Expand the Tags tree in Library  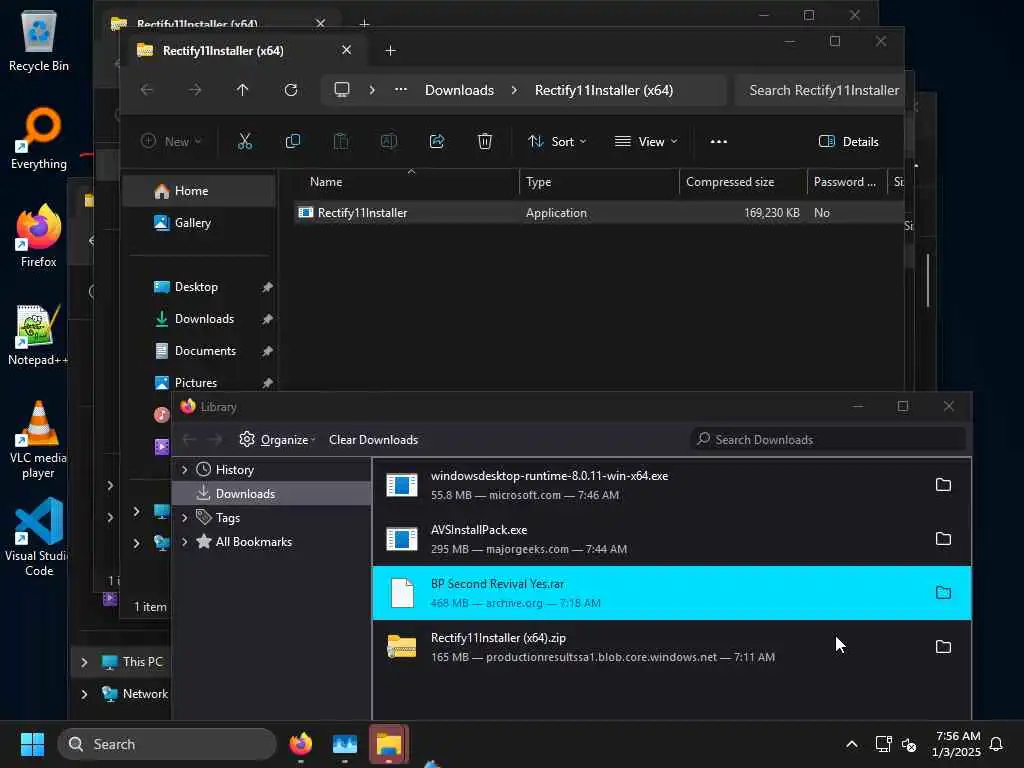pyautogui.click(x=184, y=518)
